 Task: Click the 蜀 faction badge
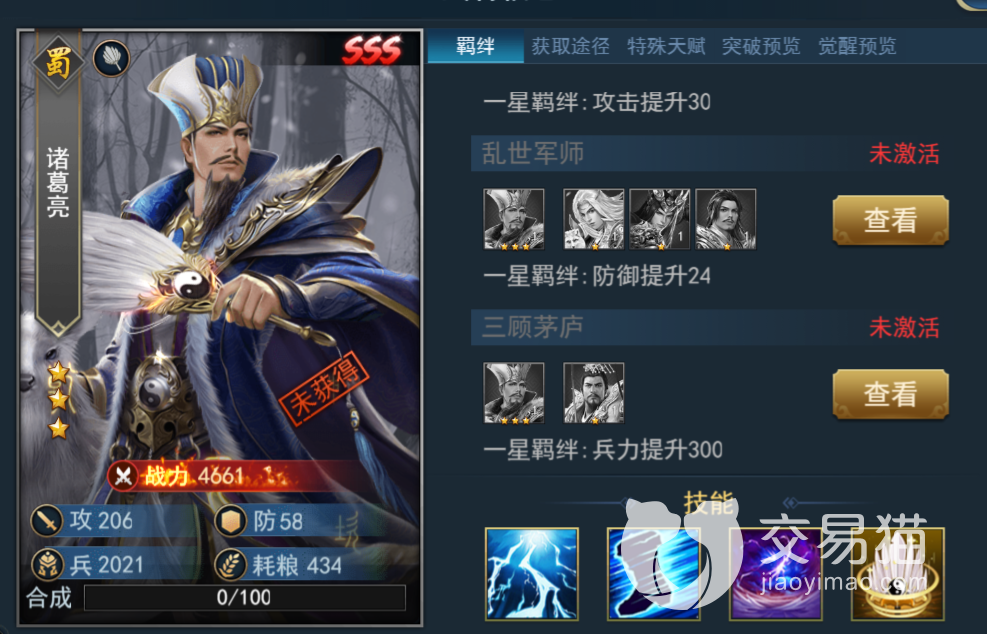pyautogui.click(x=57, y=64)
